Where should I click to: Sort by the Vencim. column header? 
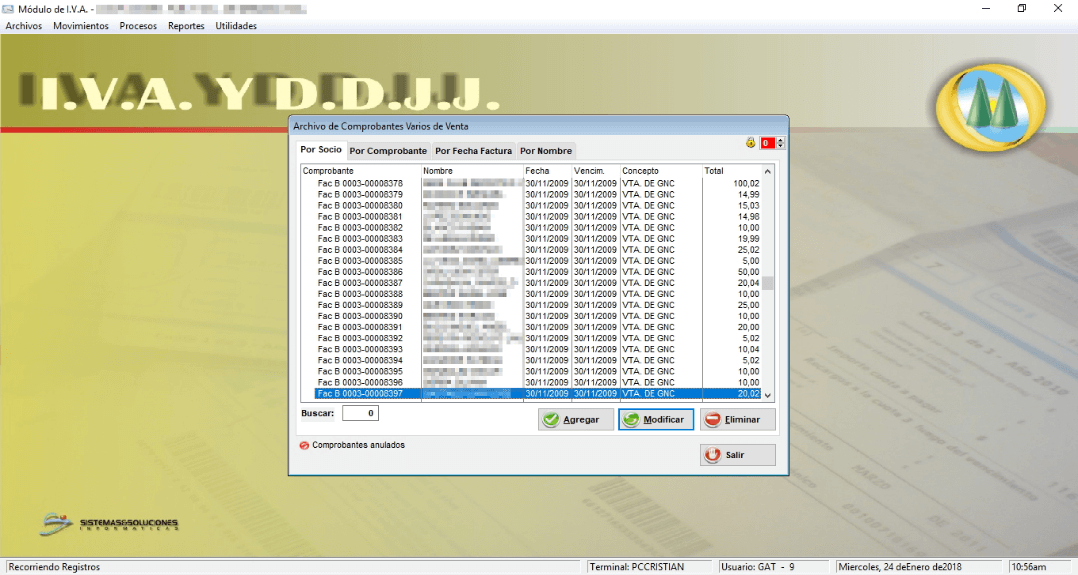(595, 171)
